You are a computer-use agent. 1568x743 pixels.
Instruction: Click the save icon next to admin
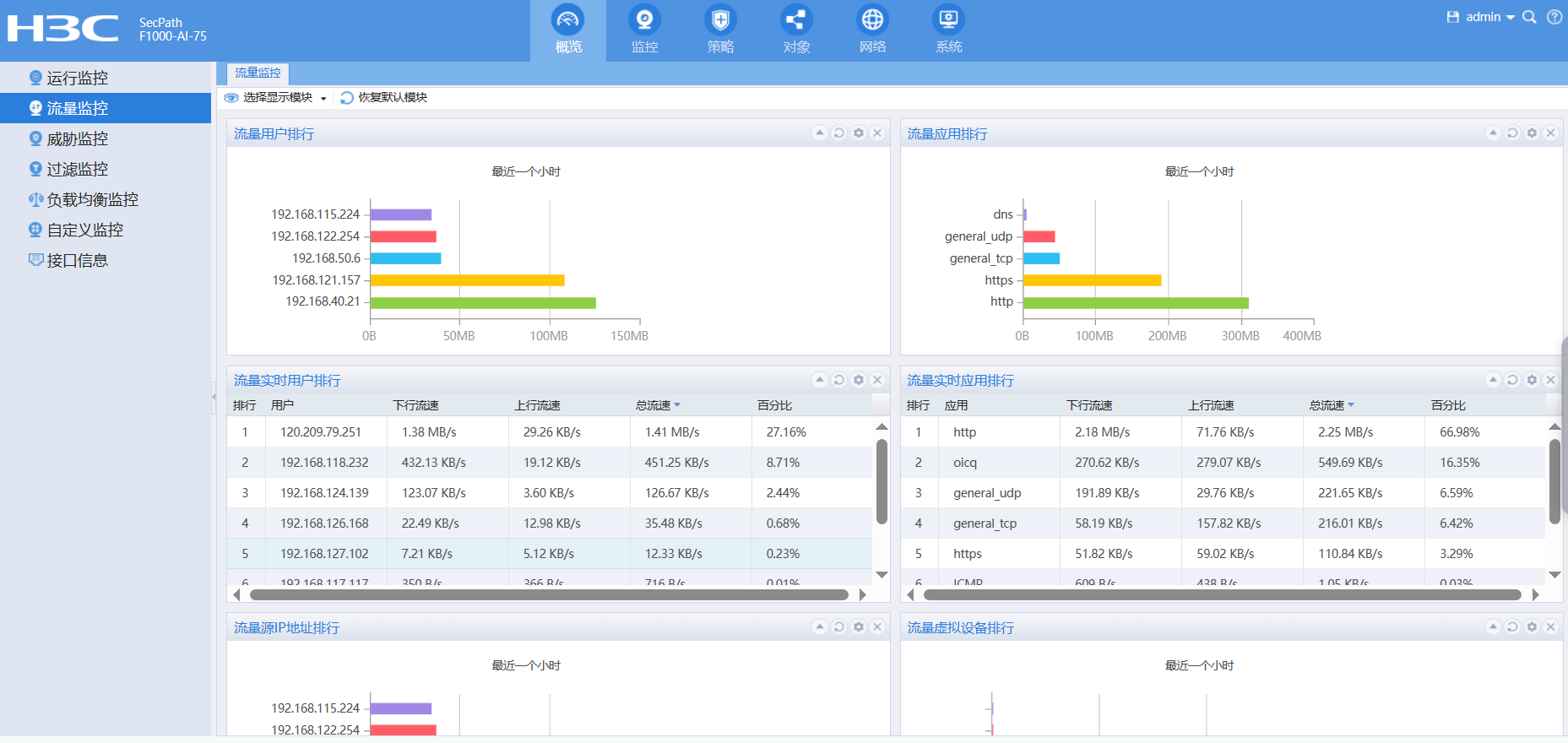point(1452,17)
